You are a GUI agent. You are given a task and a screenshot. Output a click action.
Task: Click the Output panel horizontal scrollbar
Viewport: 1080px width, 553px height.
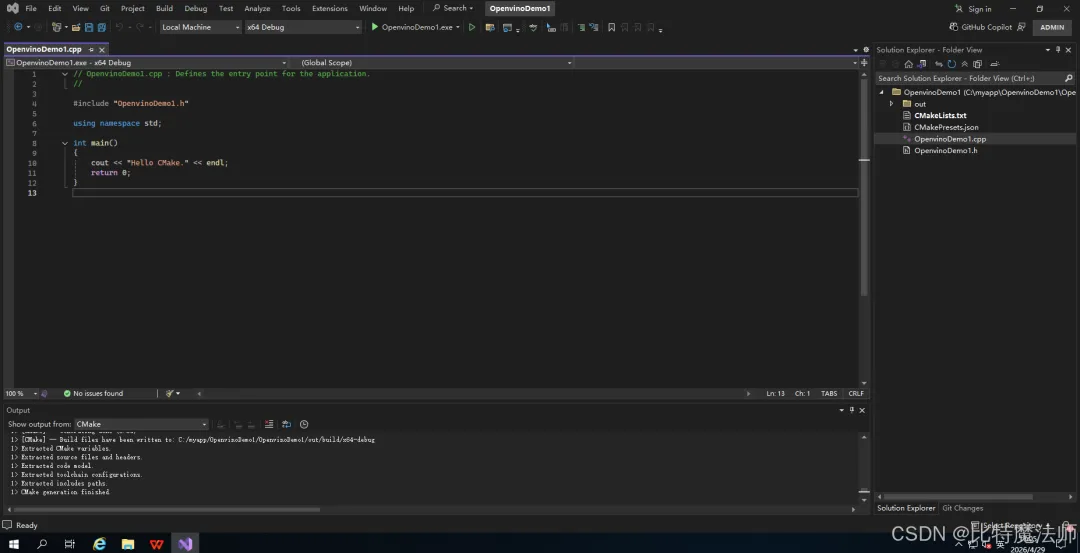point(166,510)
